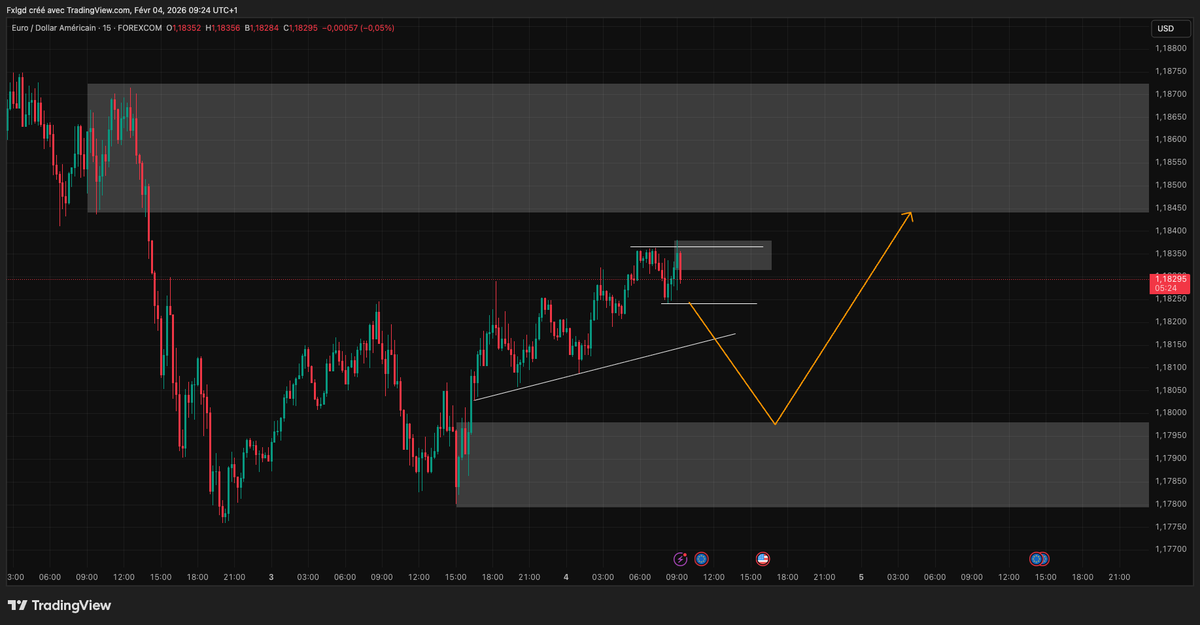The height and width of the screenshot is (625, 1200).
Task: Click the 1,17700 price axis label
Action: [x=1169, y=549]
